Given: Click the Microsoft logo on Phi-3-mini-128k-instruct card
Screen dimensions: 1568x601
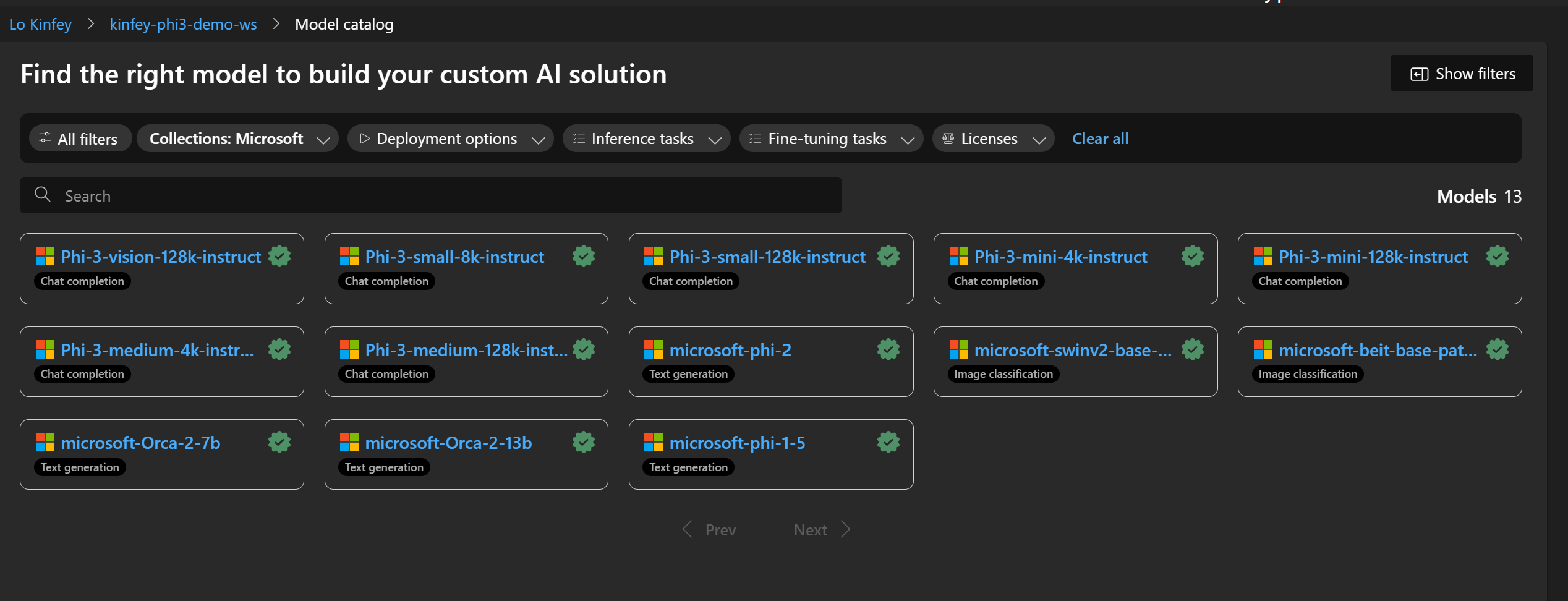Looking at the screenshot, I should pos(1263,256).
